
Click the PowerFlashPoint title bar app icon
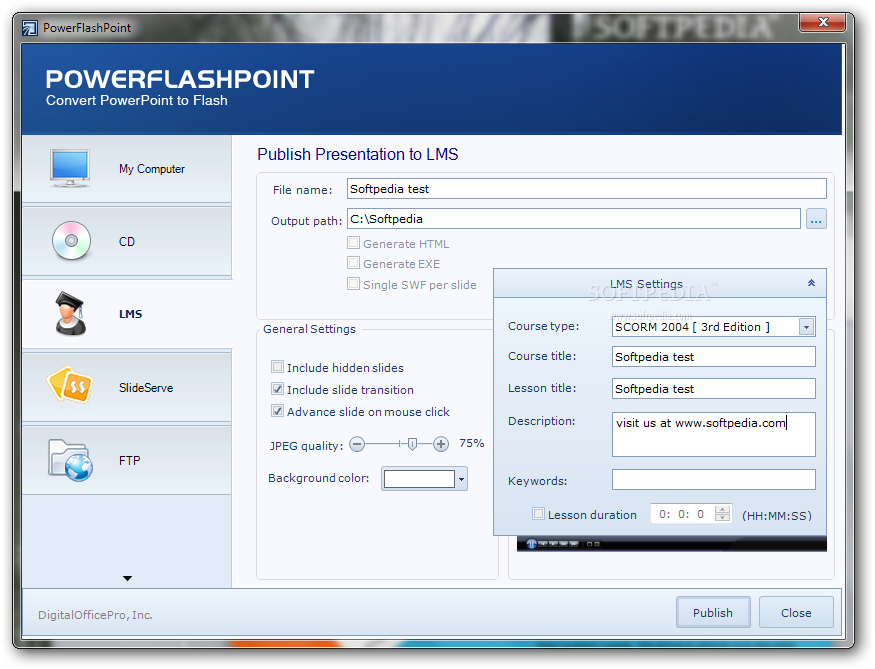coord(30,27)
